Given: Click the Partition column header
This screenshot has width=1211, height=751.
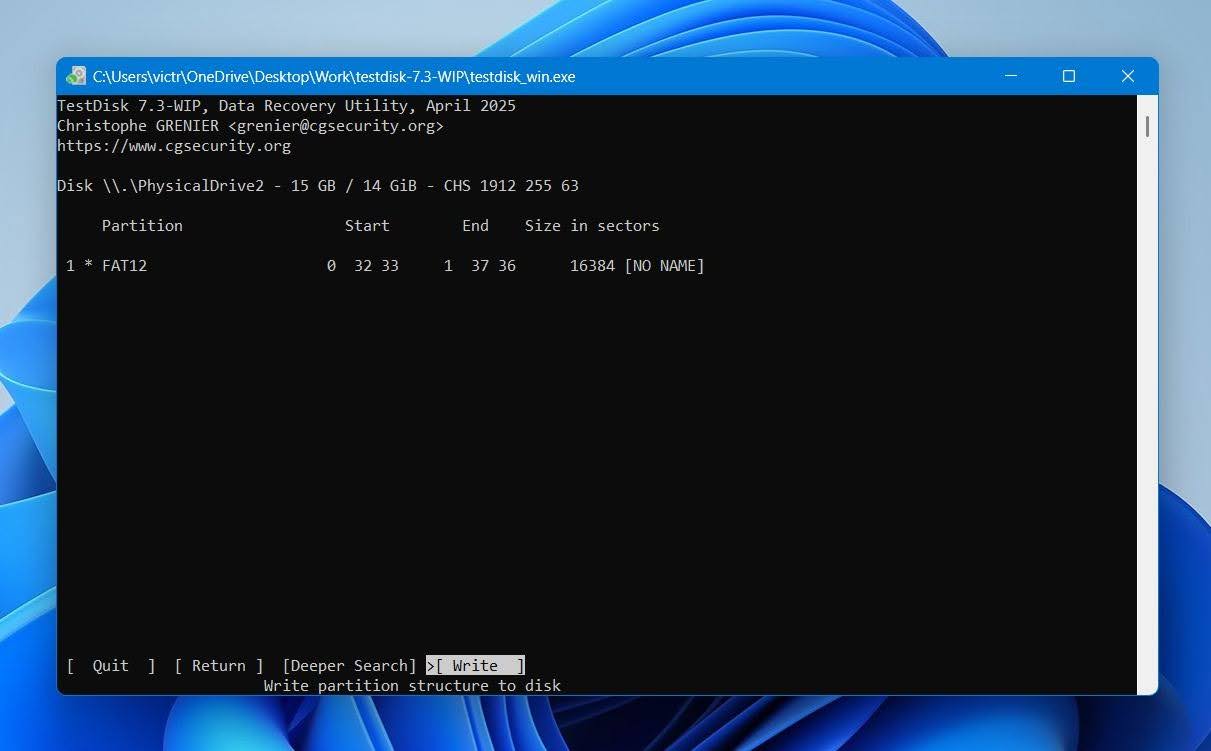Looking at the screenshot, I should point(142,226).
